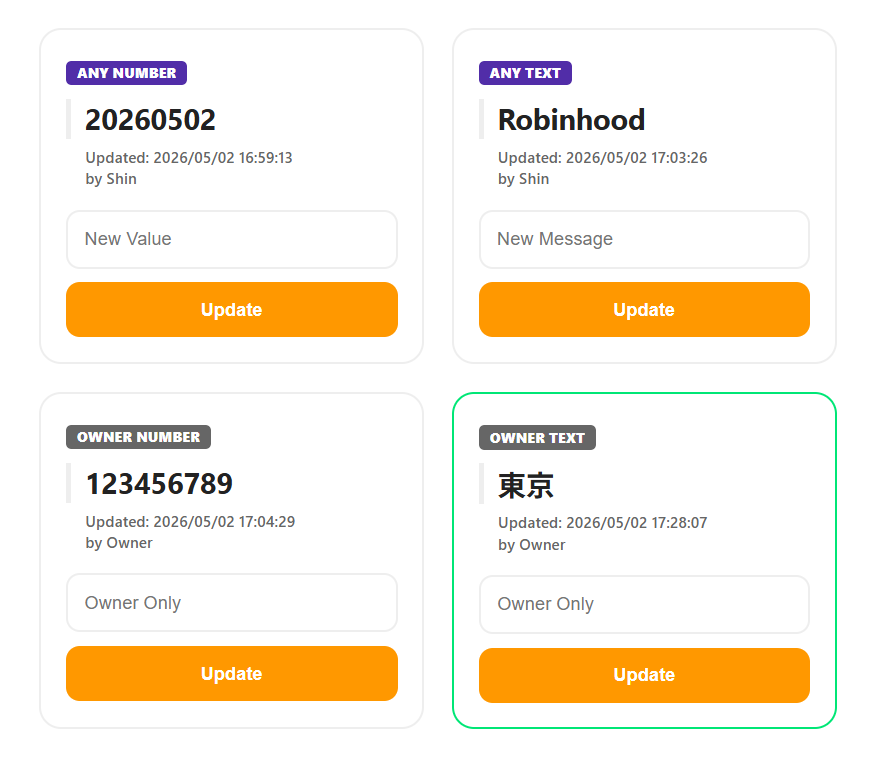Click 'by Owner' in Owner Text card
This screenshot has height=757, width=878.
tap(531, 545)
